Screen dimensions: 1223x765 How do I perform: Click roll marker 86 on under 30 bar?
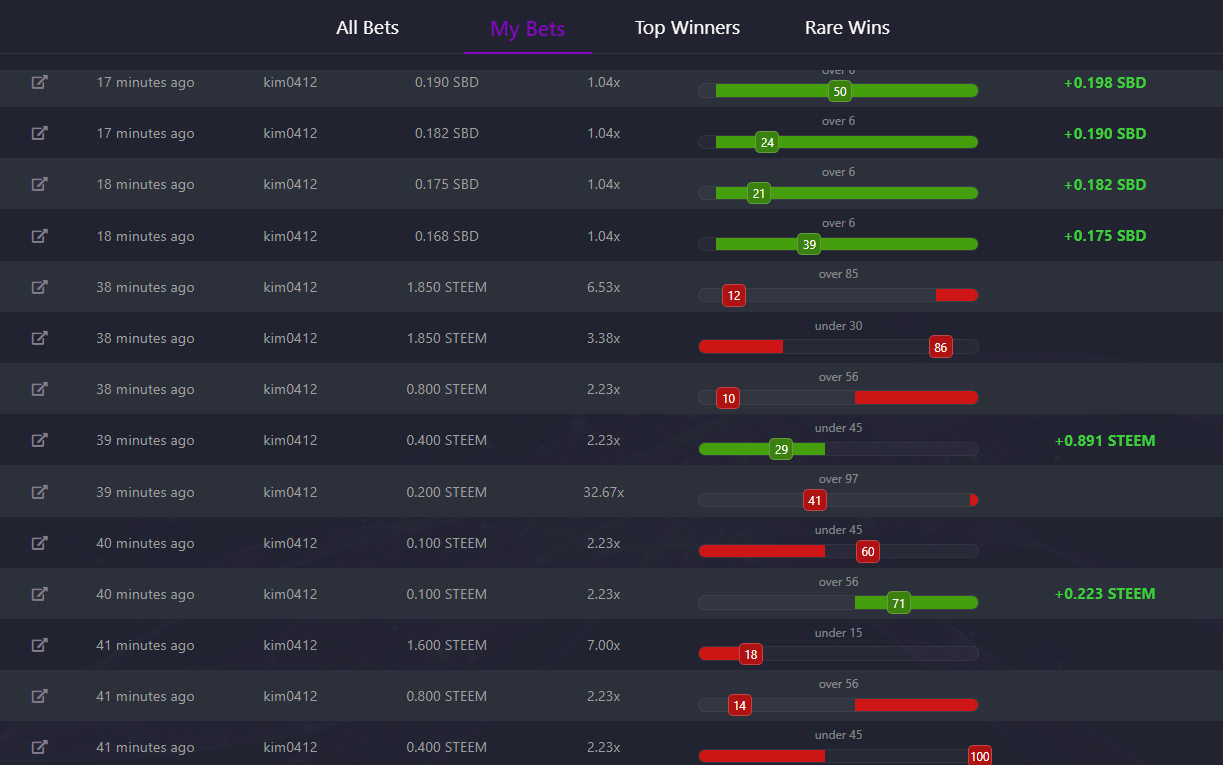pos(940,347)
